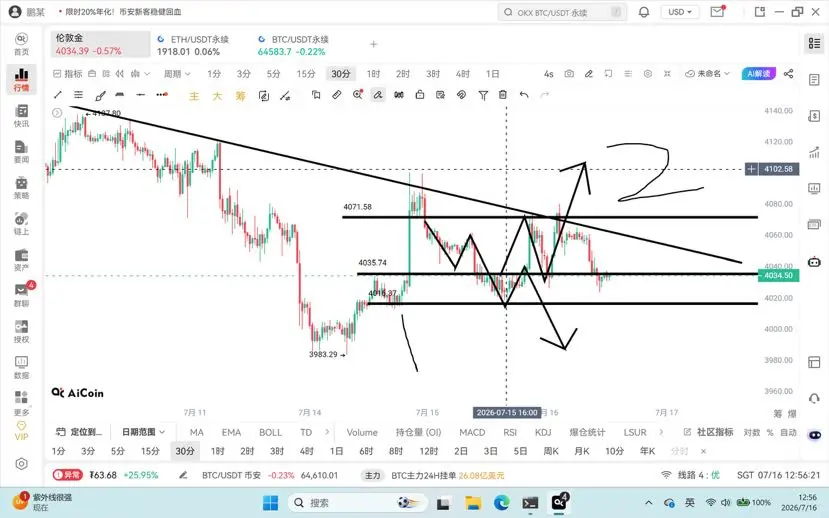The height and width of the screenshot is (518, 829).
Task: Open 数据 data sidebar icon
Action: coord(21,367)
